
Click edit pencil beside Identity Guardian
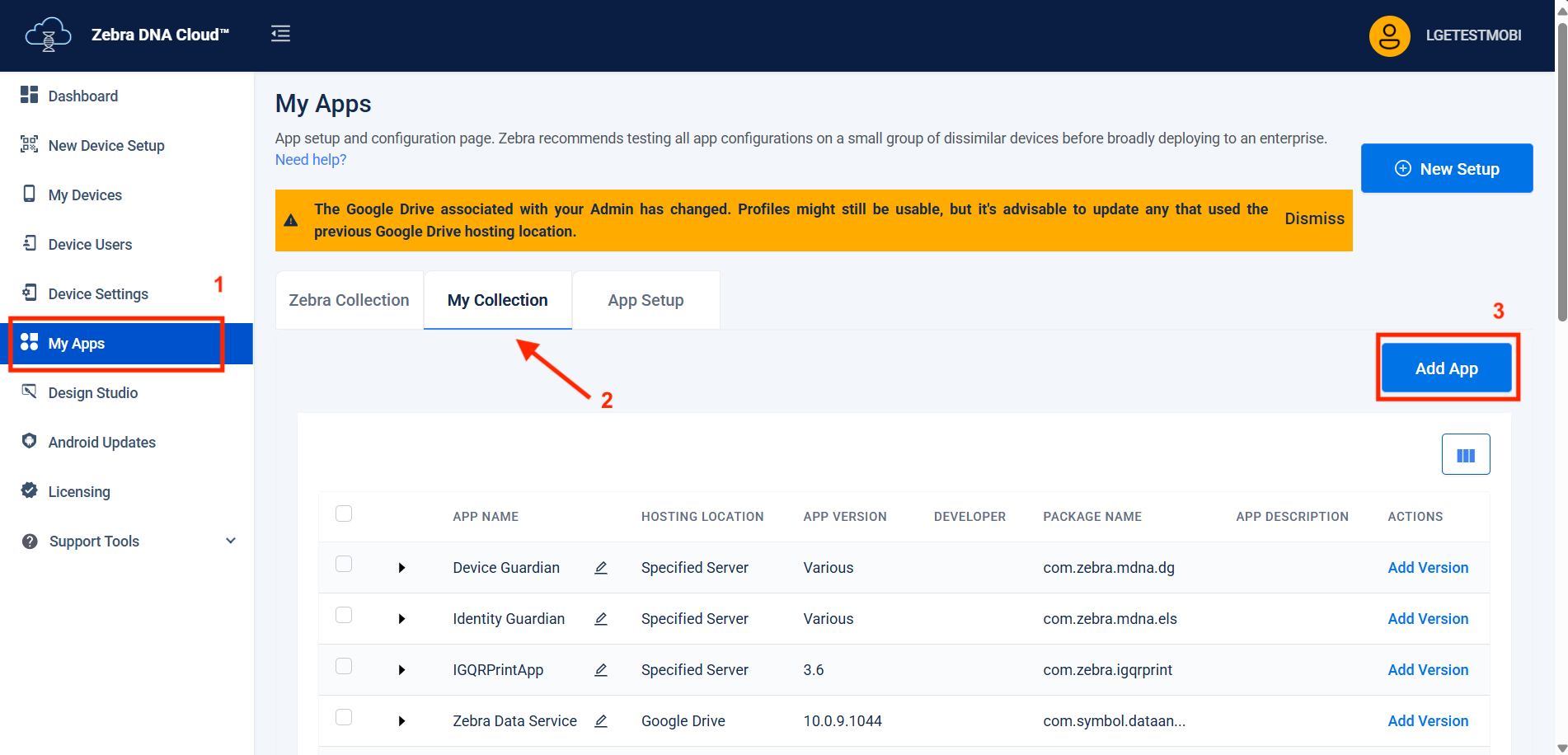601,619
